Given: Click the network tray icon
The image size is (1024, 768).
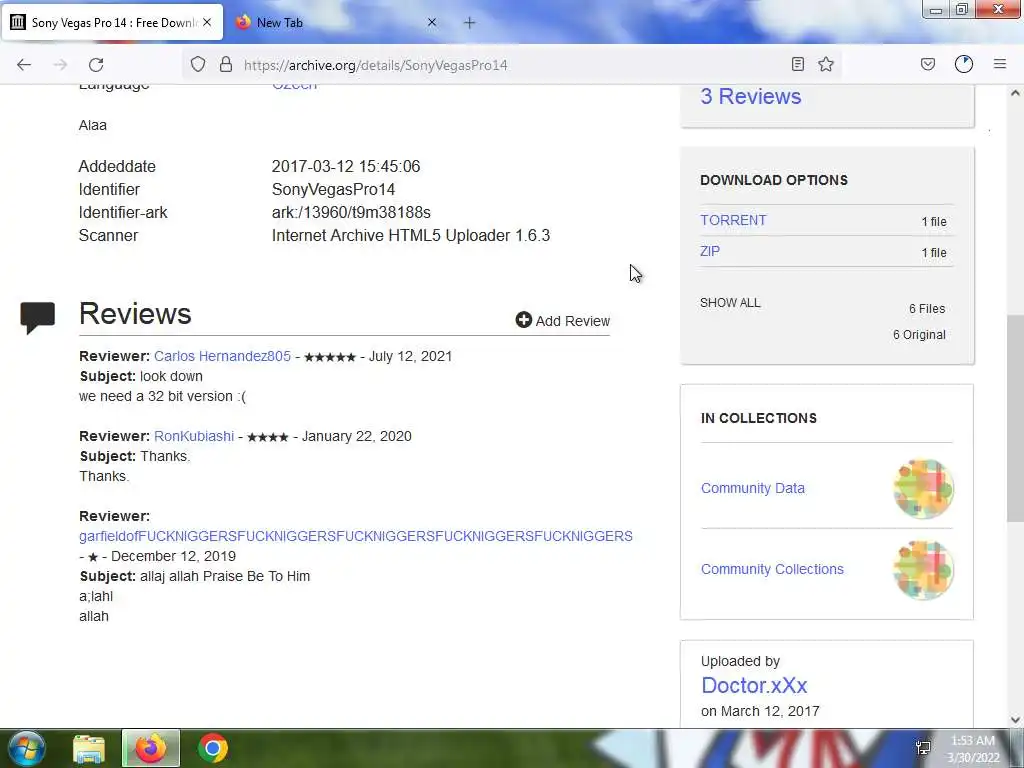Looking at the screenshot, I should [923, 748].
